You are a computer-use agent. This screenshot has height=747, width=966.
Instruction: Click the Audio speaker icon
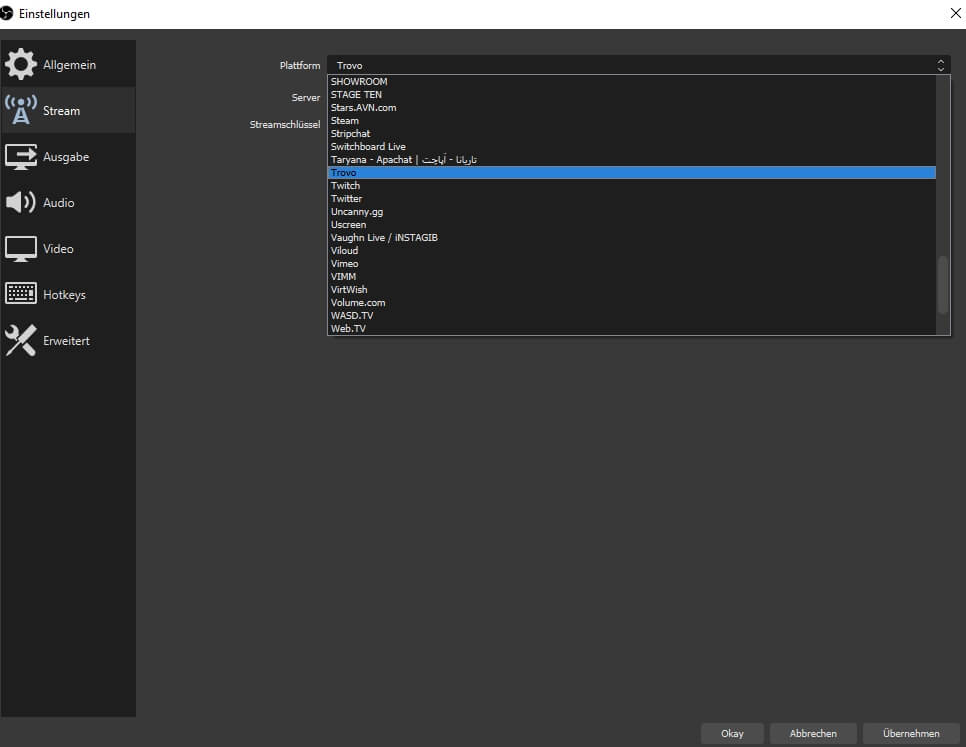click(x=20, y=203)
